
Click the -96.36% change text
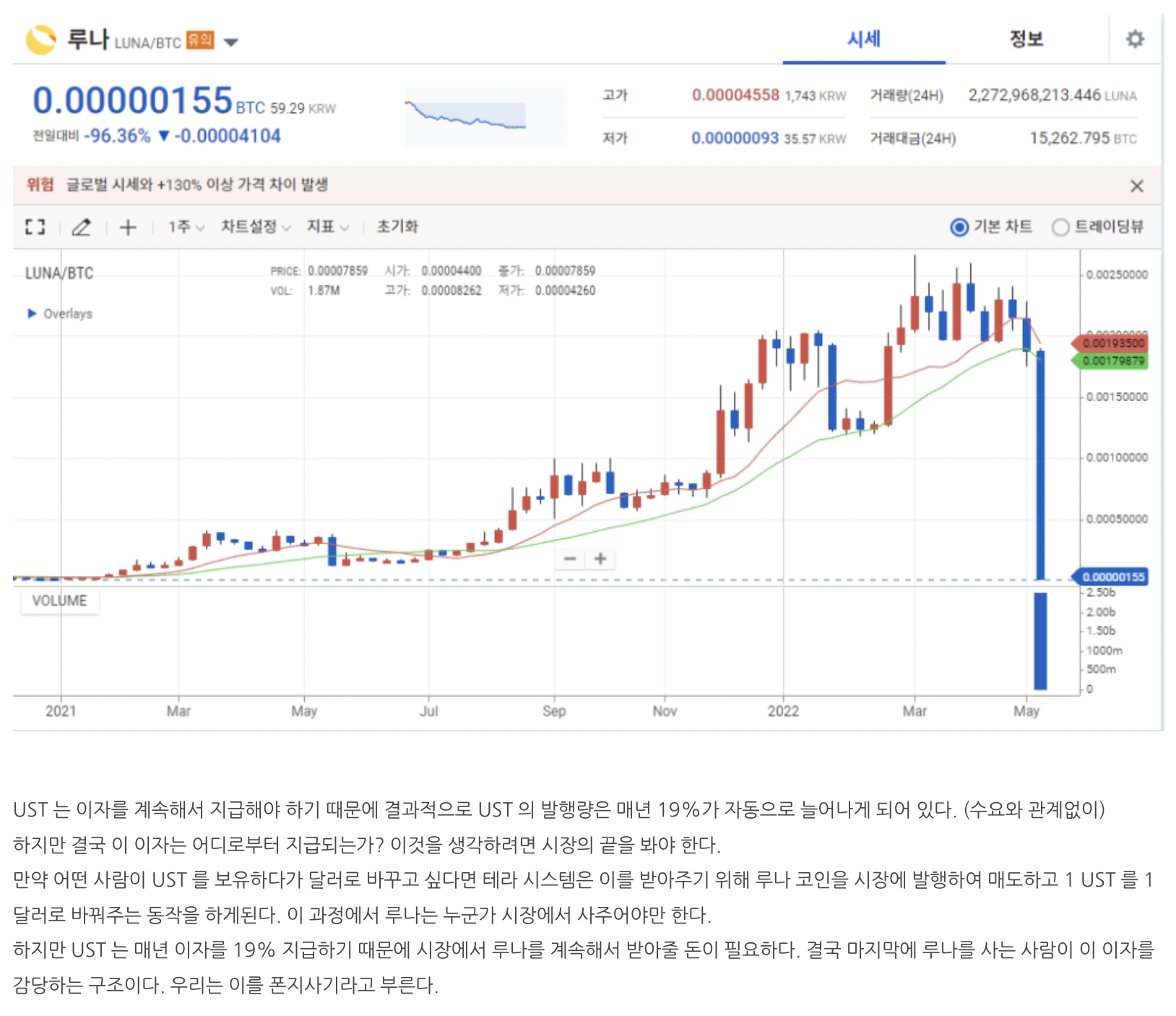tap(117, 136)
